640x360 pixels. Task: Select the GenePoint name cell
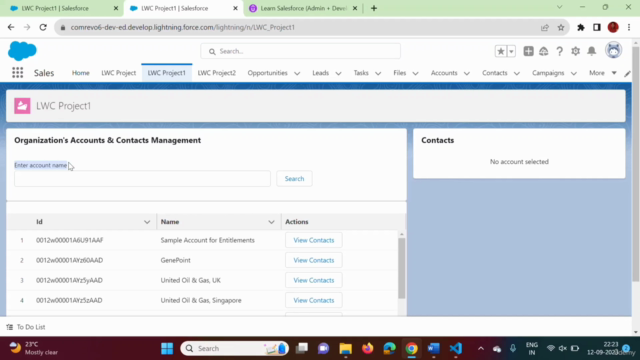176,260
